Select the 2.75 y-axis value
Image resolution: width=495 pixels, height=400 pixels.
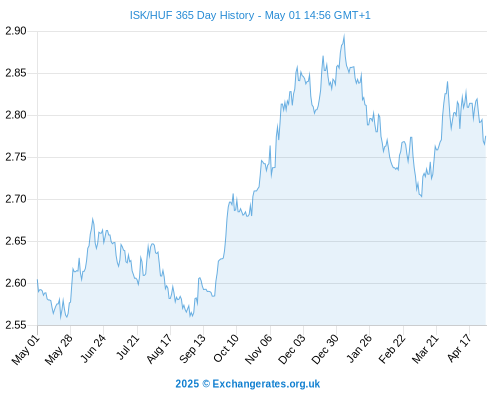click(16, 157)
